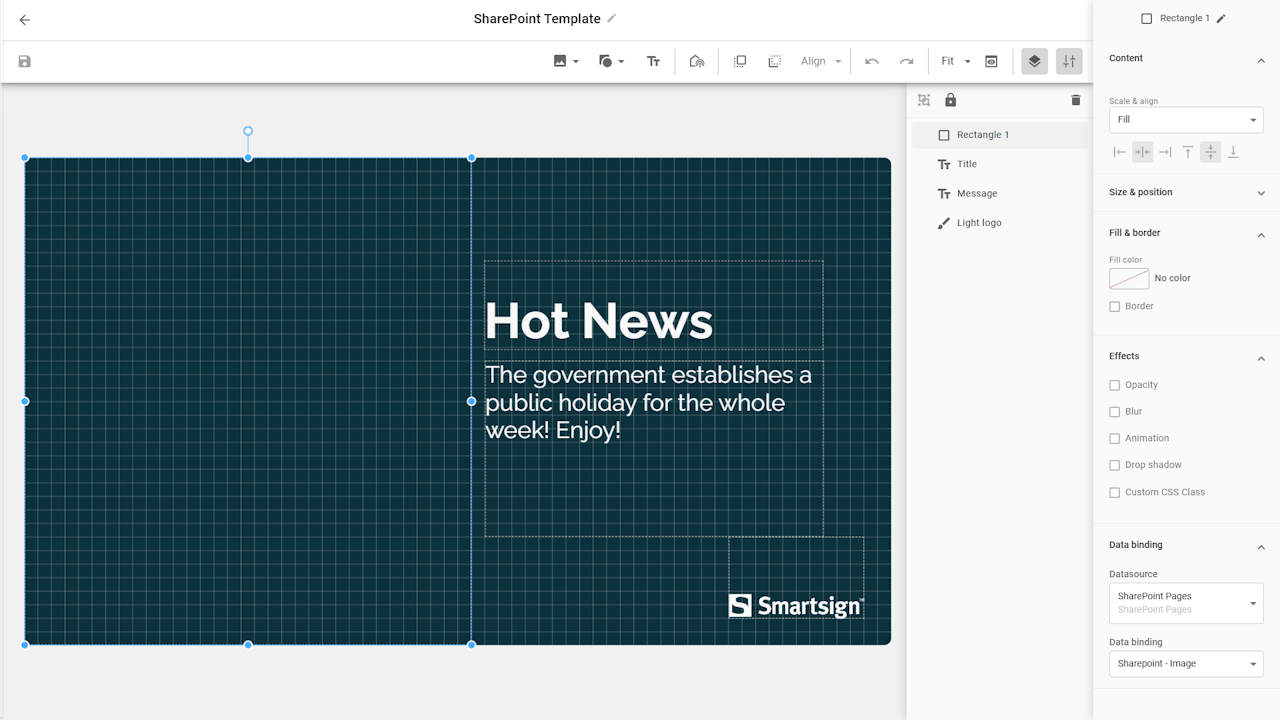Rename template using pencil icon beside title
The height and width of the screenshot is (720, 1280).
(612, 19)
